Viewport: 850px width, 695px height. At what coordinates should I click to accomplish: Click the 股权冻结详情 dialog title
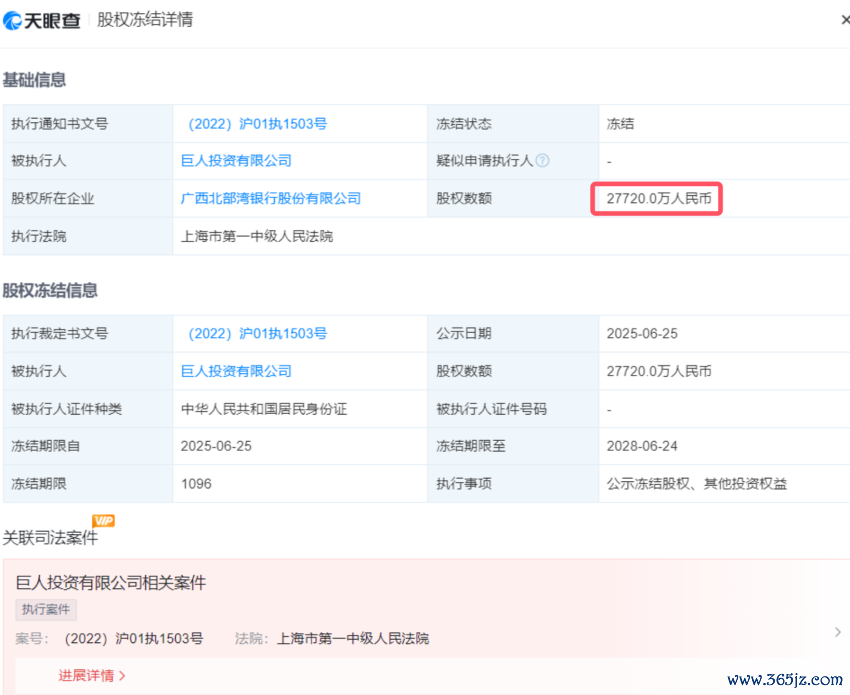pos(145,20)
